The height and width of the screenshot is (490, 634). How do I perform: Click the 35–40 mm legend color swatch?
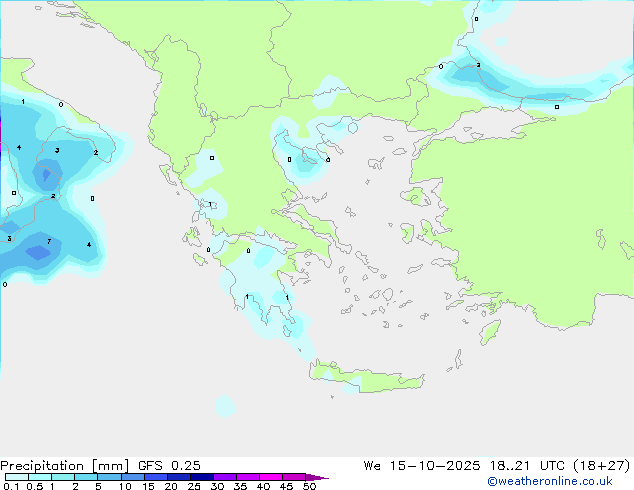click(x=247, y=477)
